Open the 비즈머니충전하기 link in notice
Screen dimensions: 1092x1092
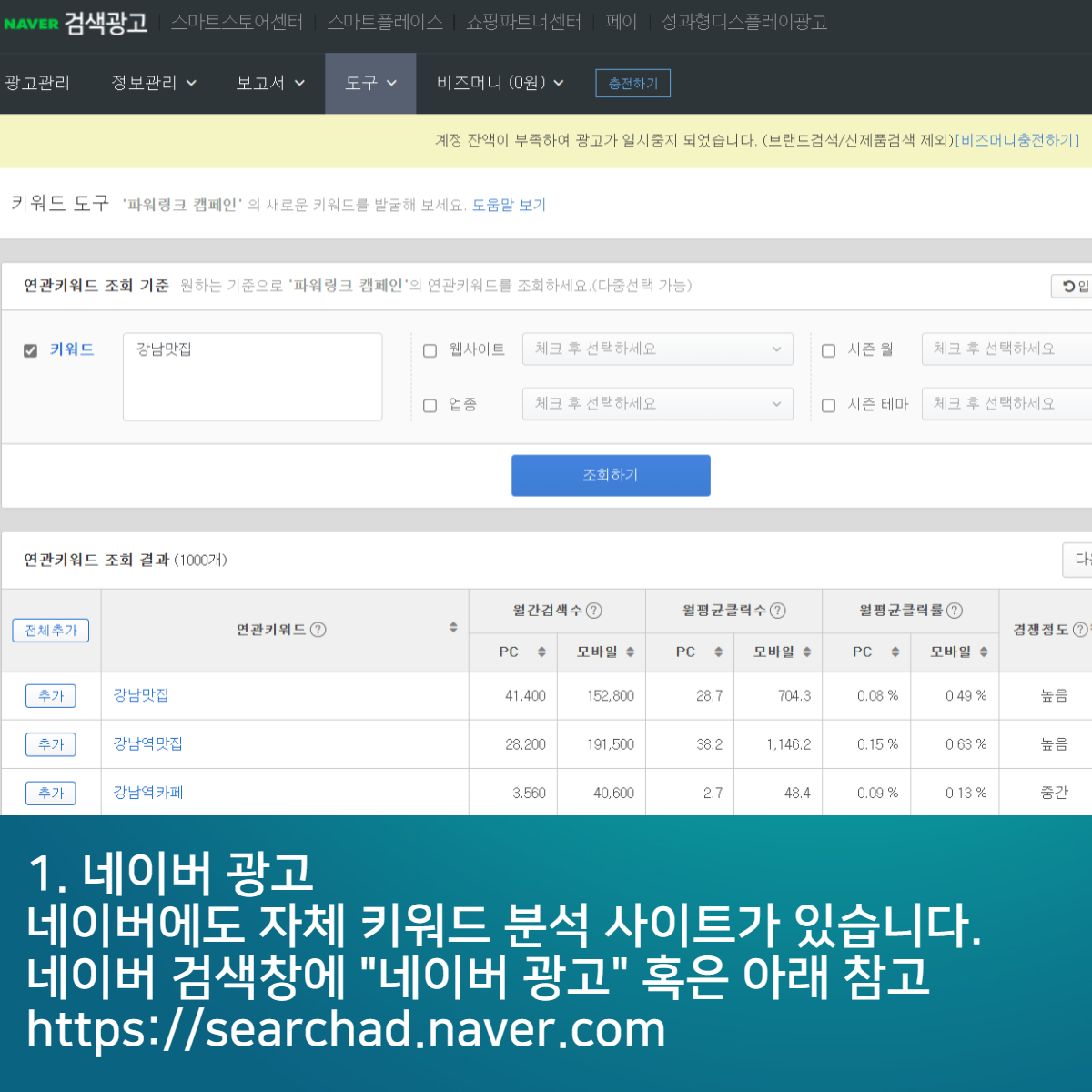tap(1017, 140)
